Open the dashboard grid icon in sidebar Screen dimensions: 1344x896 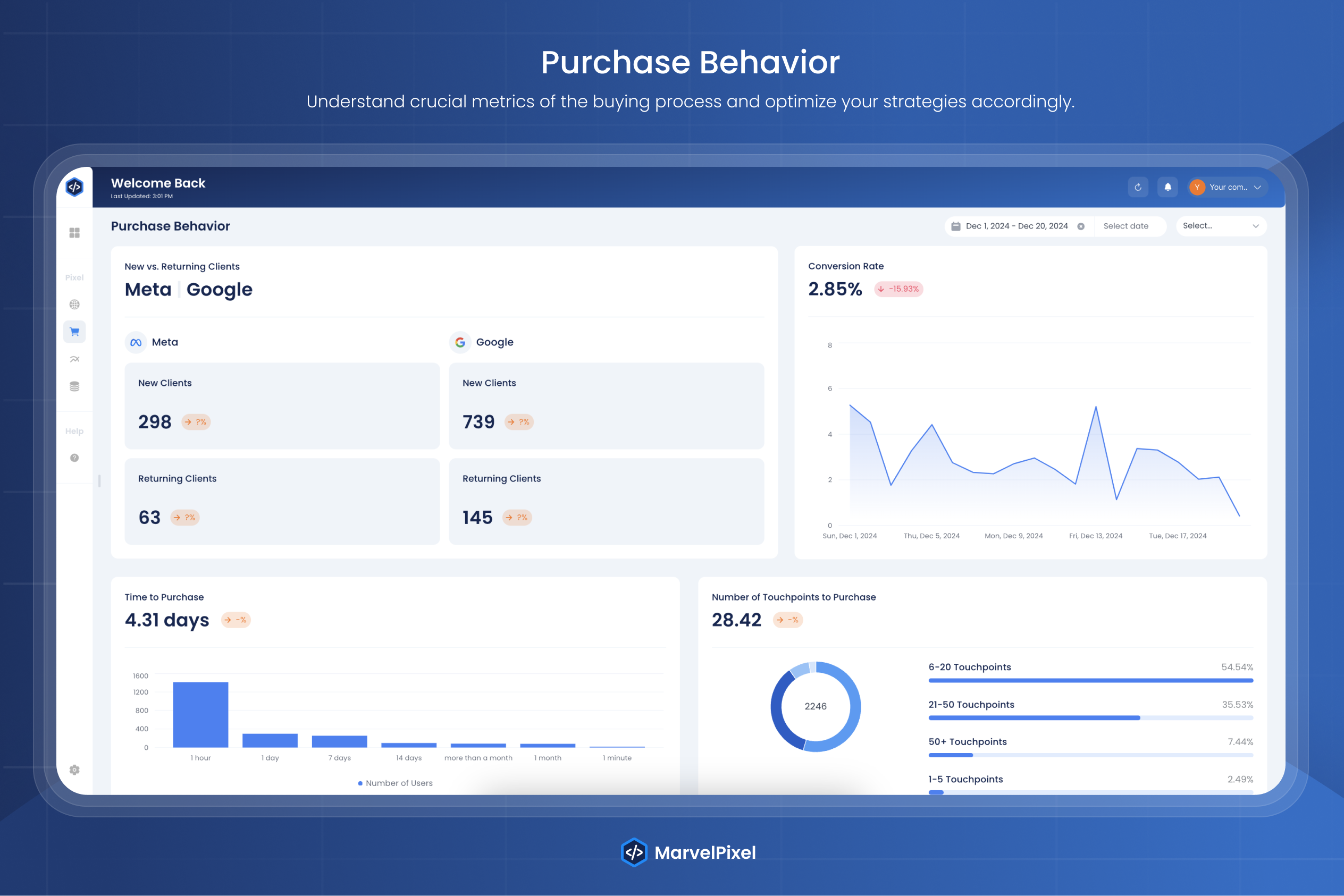(x=74, y=233)
